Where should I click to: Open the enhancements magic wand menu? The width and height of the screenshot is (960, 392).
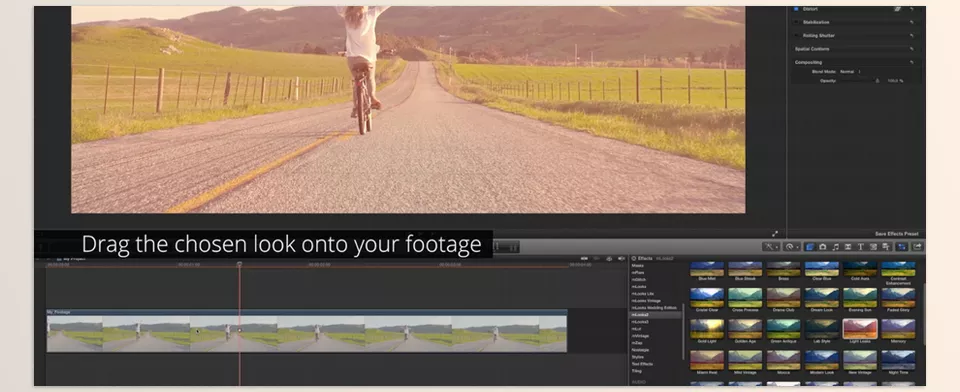click(x=771, y=247)
